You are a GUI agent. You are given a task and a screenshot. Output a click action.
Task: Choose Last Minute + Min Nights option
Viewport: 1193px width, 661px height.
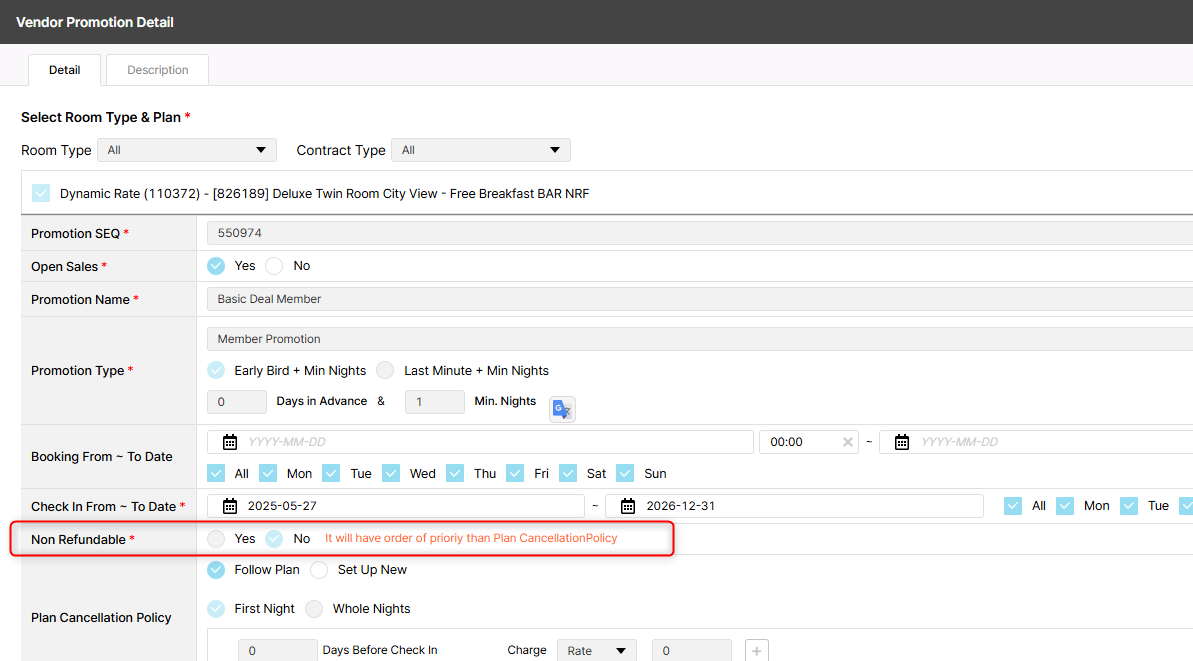tap(385, 370)
